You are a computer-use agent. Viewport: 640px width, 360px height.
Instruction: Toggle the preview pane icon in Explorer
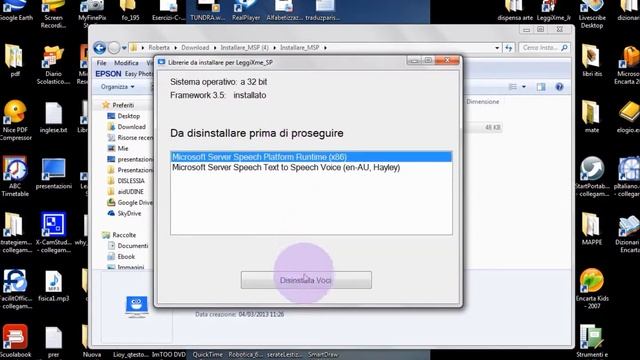tap(541, 87)
